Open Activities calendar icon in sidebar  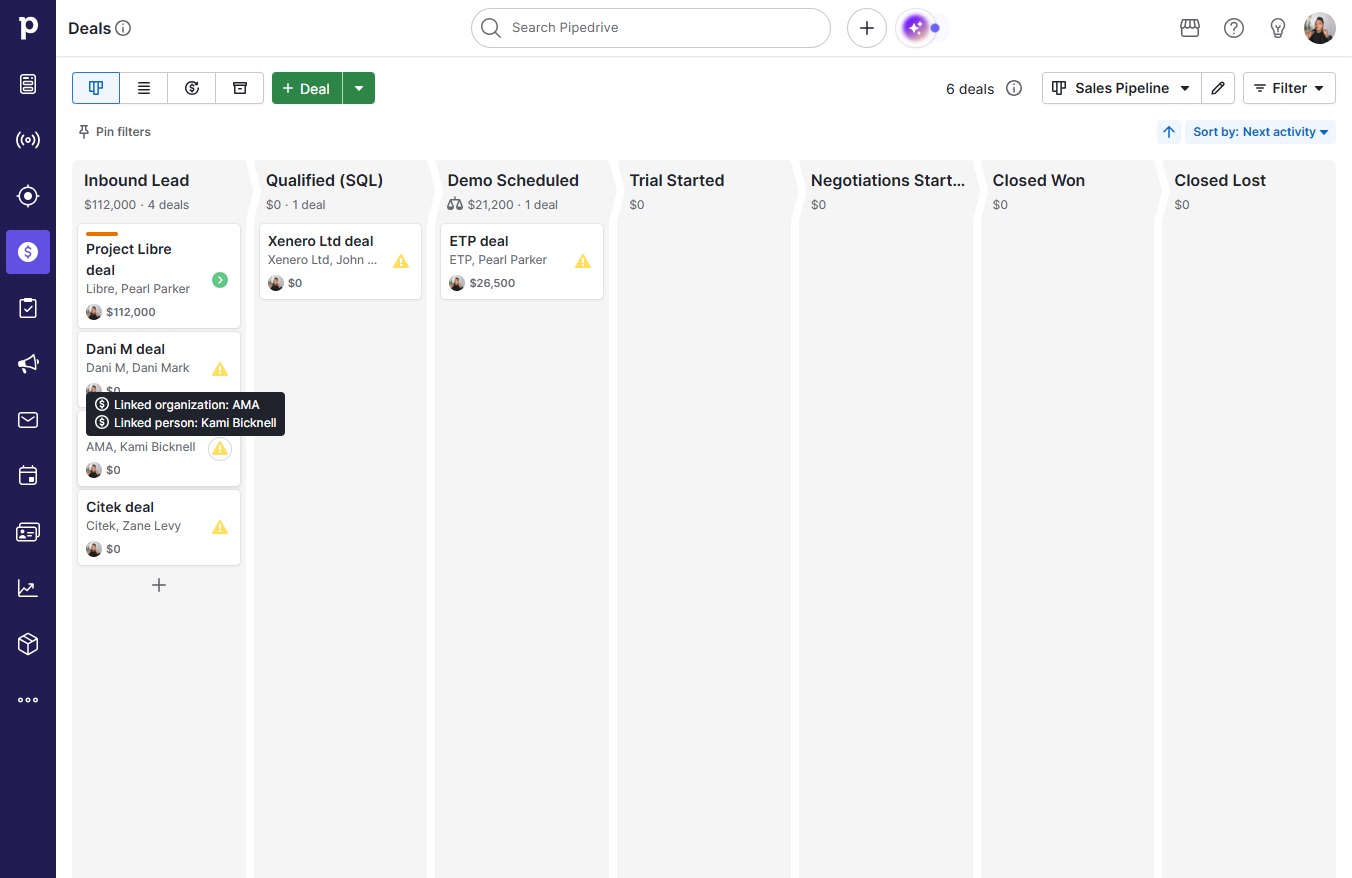[x=28, y=476]
